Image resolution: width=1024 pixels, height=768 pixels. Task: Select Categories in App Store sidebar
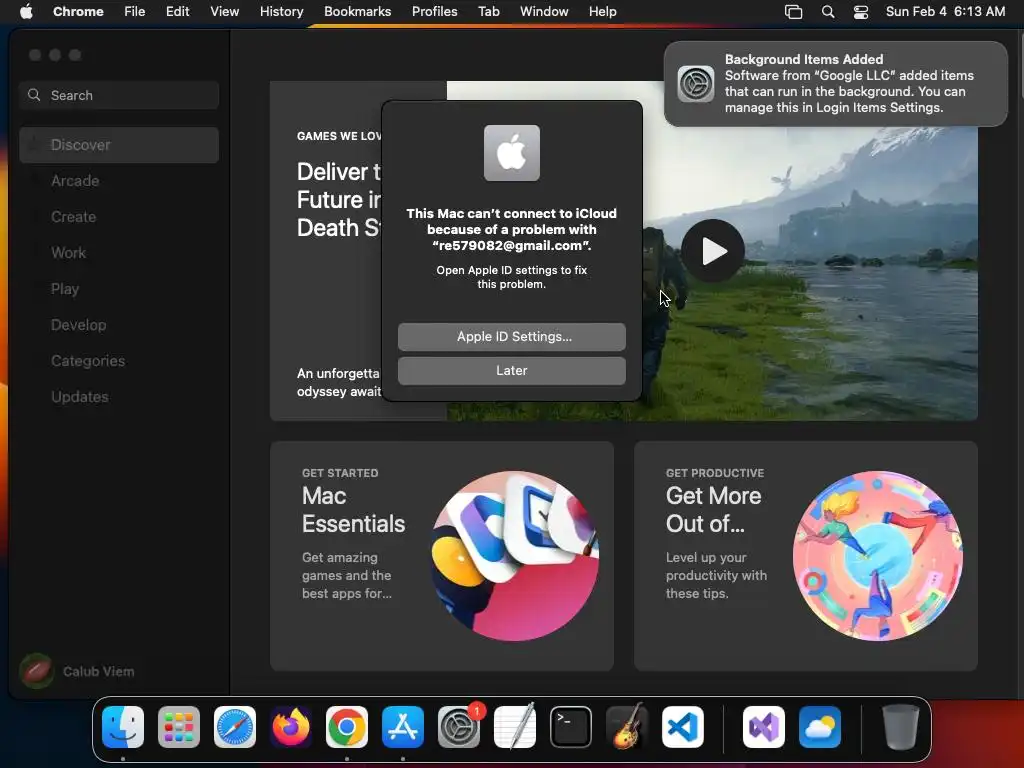coord(119,360)
